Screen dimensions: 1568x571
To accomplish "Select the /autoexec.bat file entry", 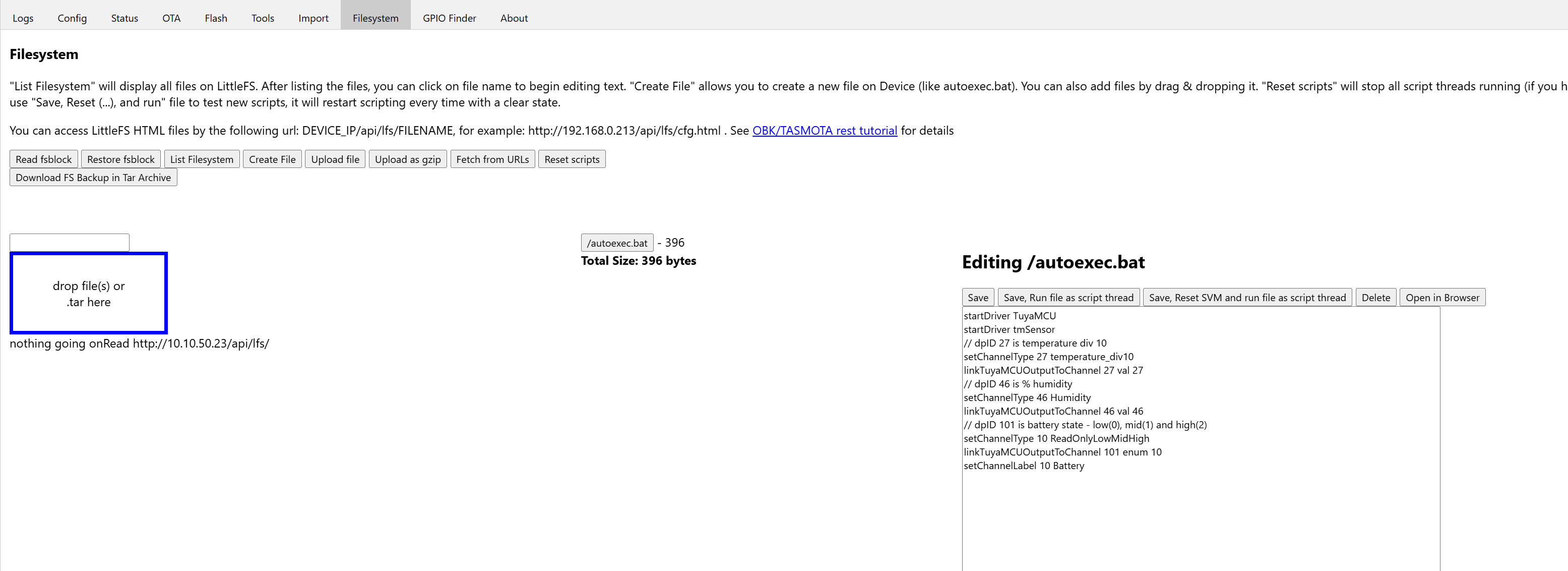I will coord(616,243).
